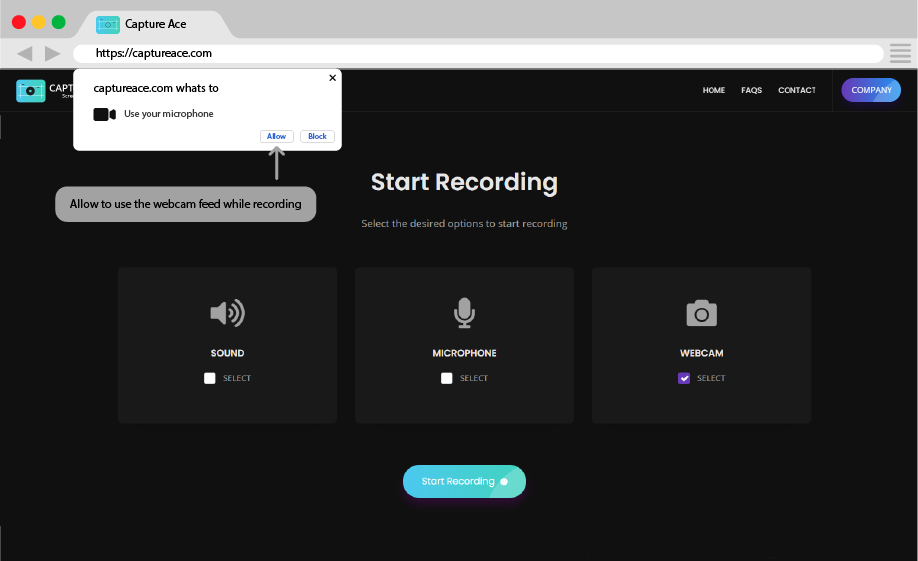Click the green maximize window button
Screen dimensions: 918x561
(59, 22)
